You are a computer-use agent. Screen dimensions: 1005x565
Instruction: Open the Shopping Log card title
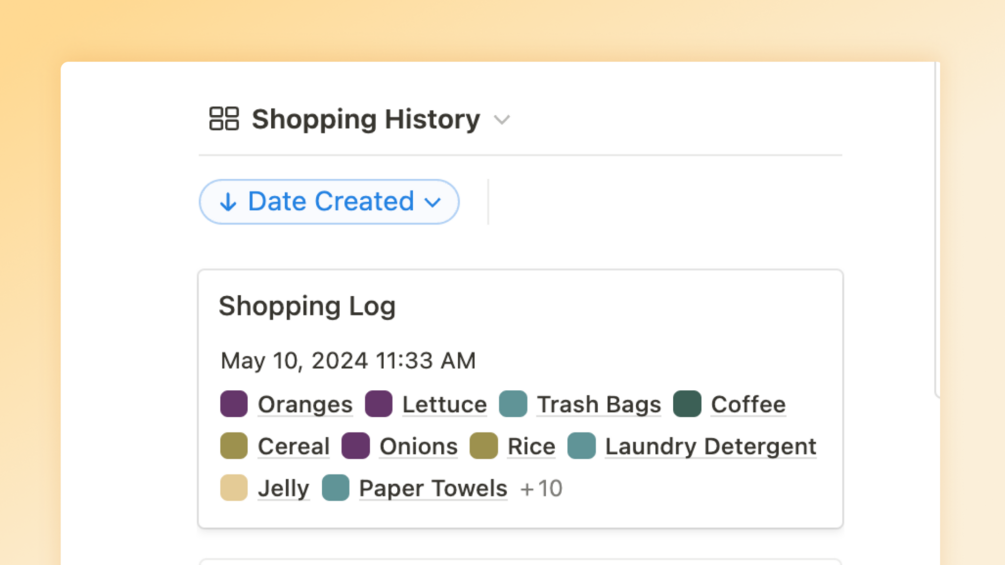click(307, 306)
